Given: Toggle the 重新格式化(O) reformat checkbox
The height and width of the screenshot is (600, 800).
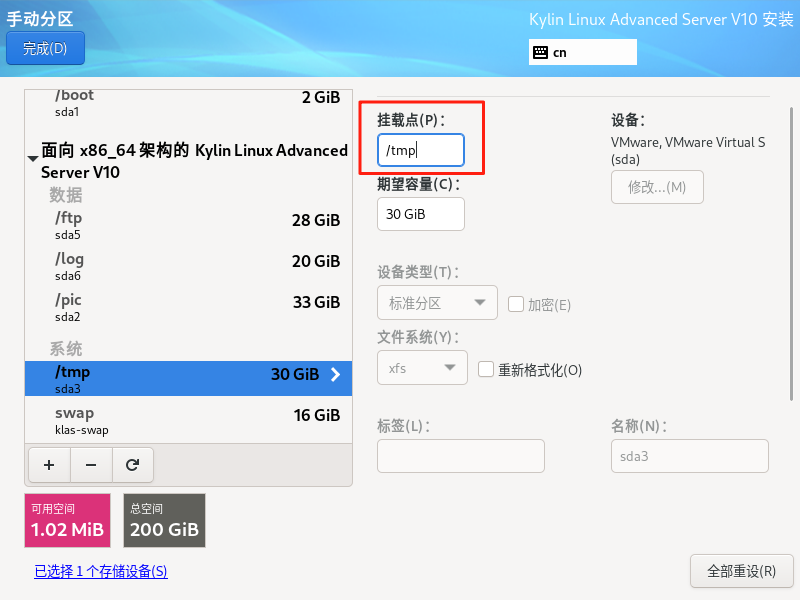Looking at the screenshot, I should [486, 369].
